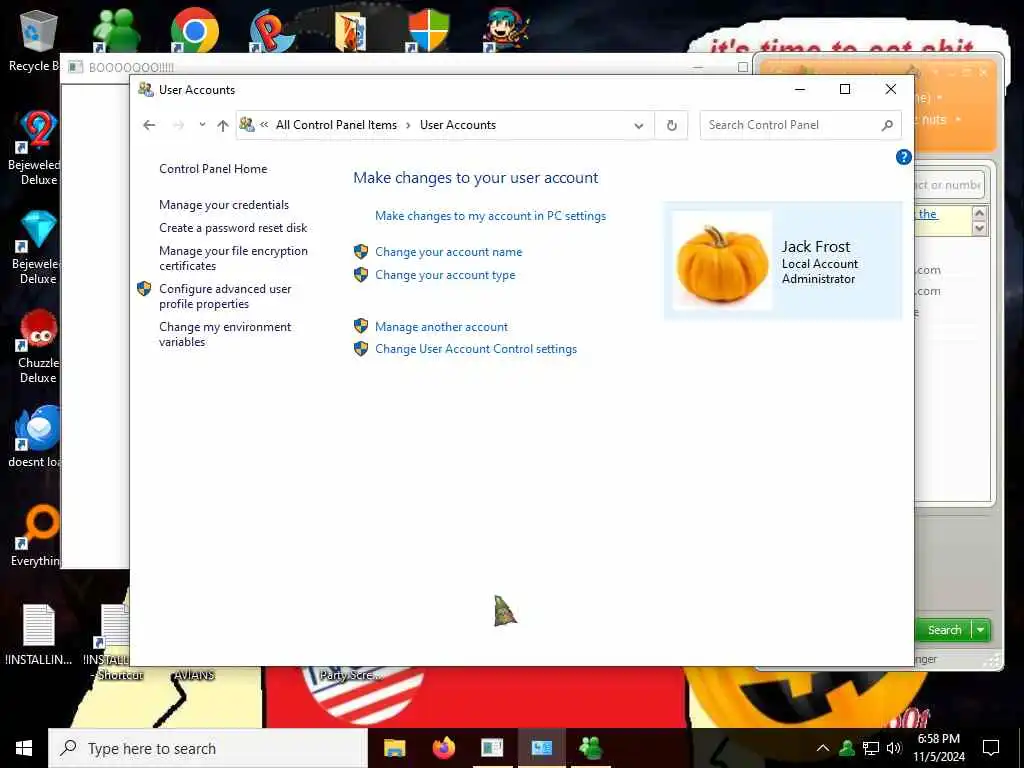Open Configure advanced user profile properties

225,296
